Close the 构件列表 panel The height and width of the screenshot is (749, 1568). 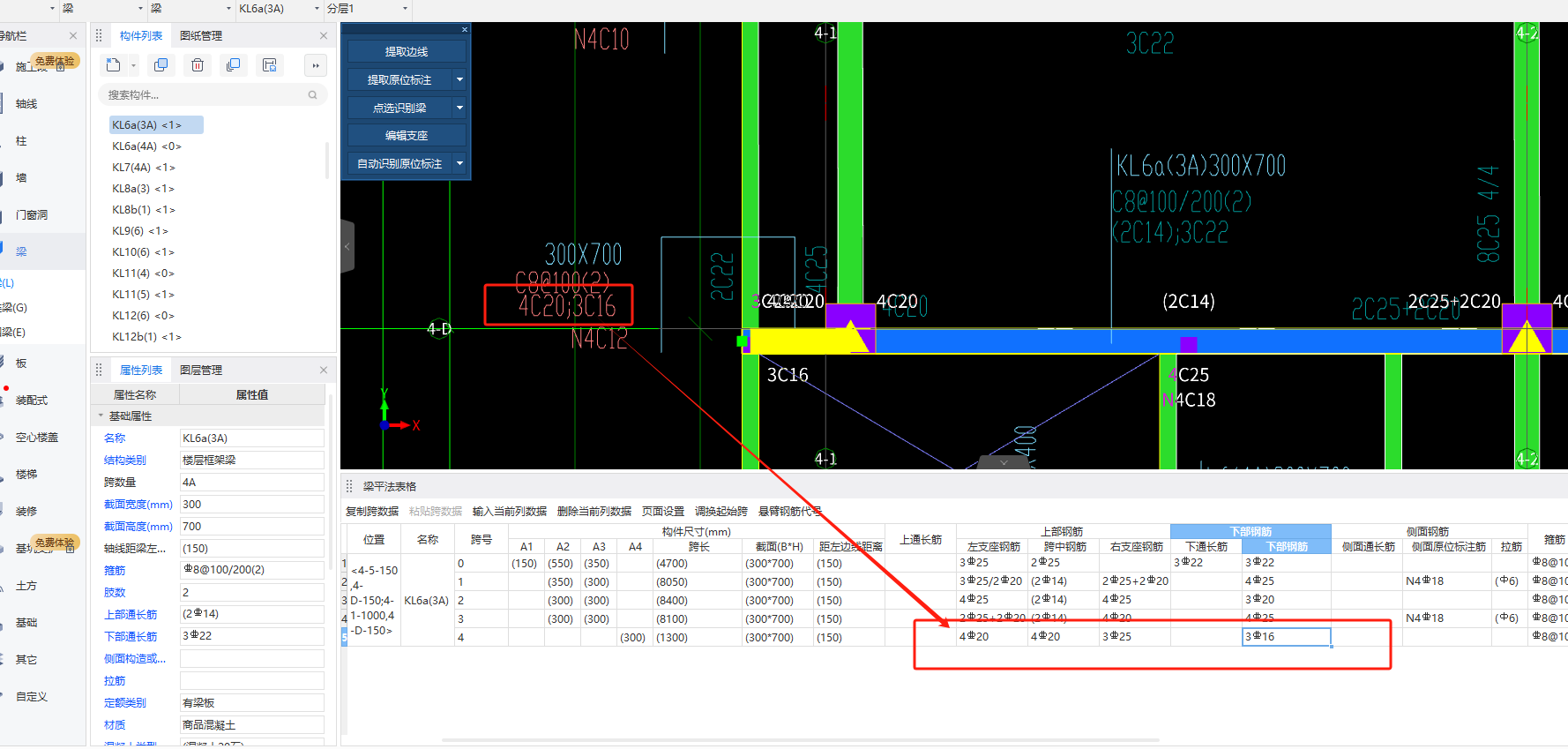324,36
